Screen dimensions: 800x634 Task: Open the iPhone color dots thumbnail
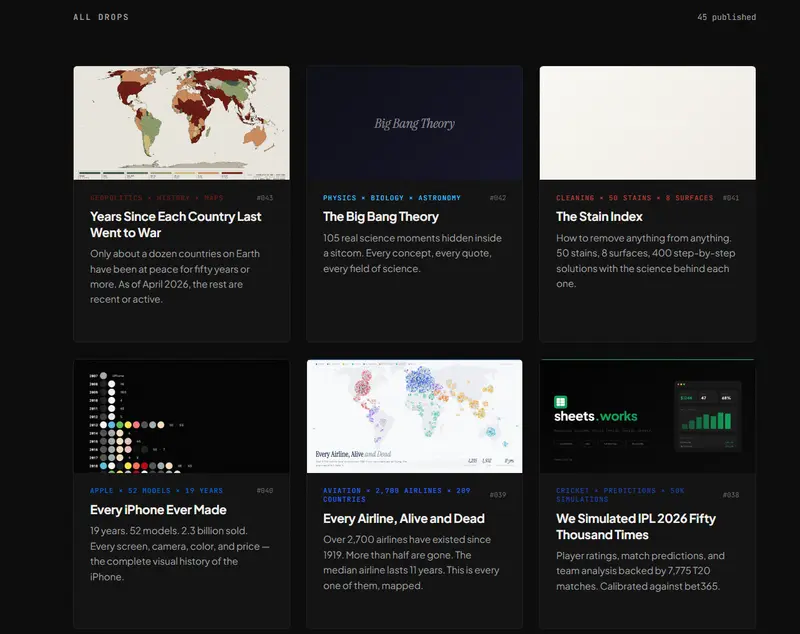point(181,416)
